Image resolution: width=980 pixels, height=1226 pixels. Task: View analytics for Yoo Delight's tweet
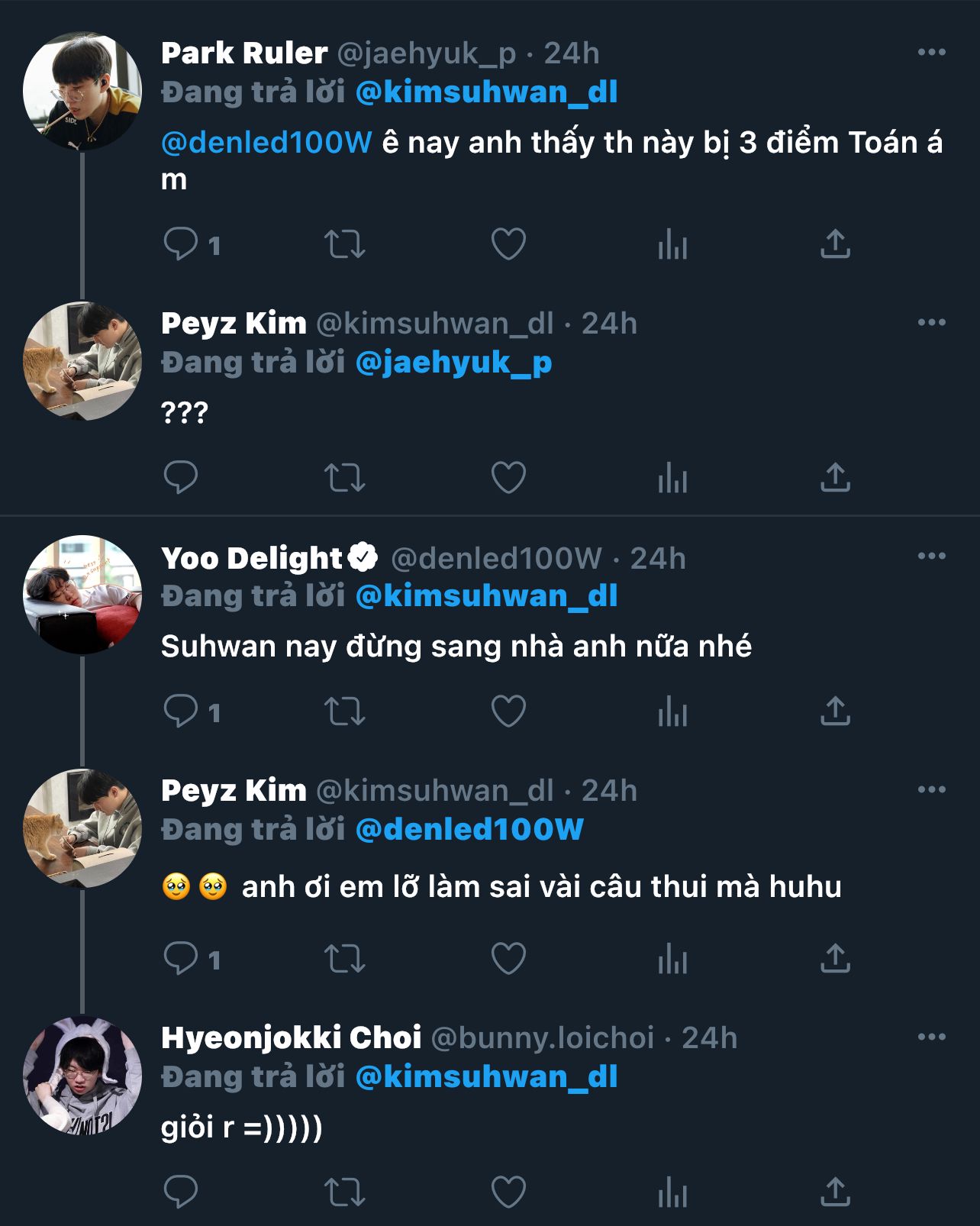(672, 711)
